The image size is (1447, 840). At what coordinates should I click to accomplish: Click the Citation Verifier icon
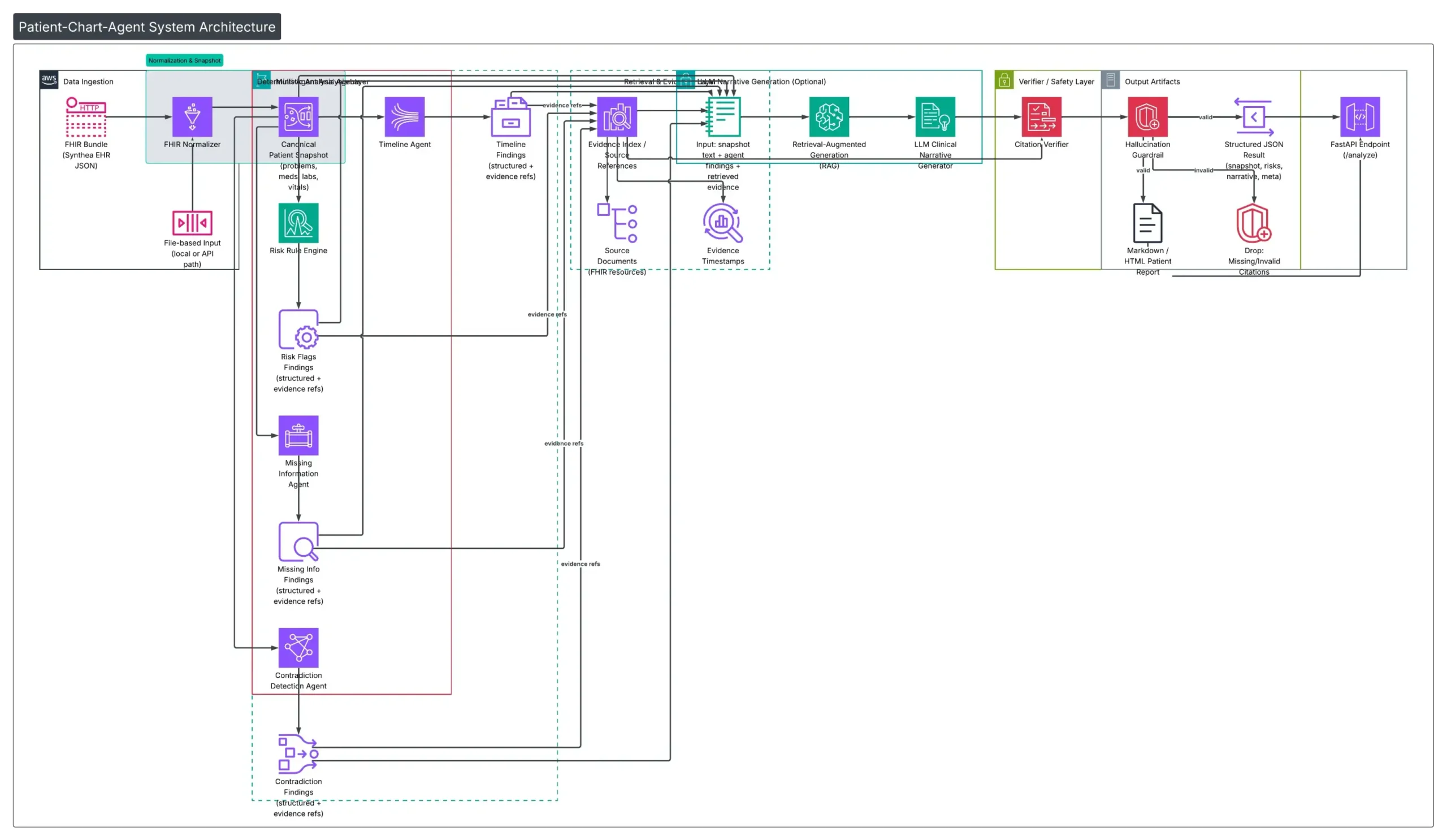[1041, 116]
